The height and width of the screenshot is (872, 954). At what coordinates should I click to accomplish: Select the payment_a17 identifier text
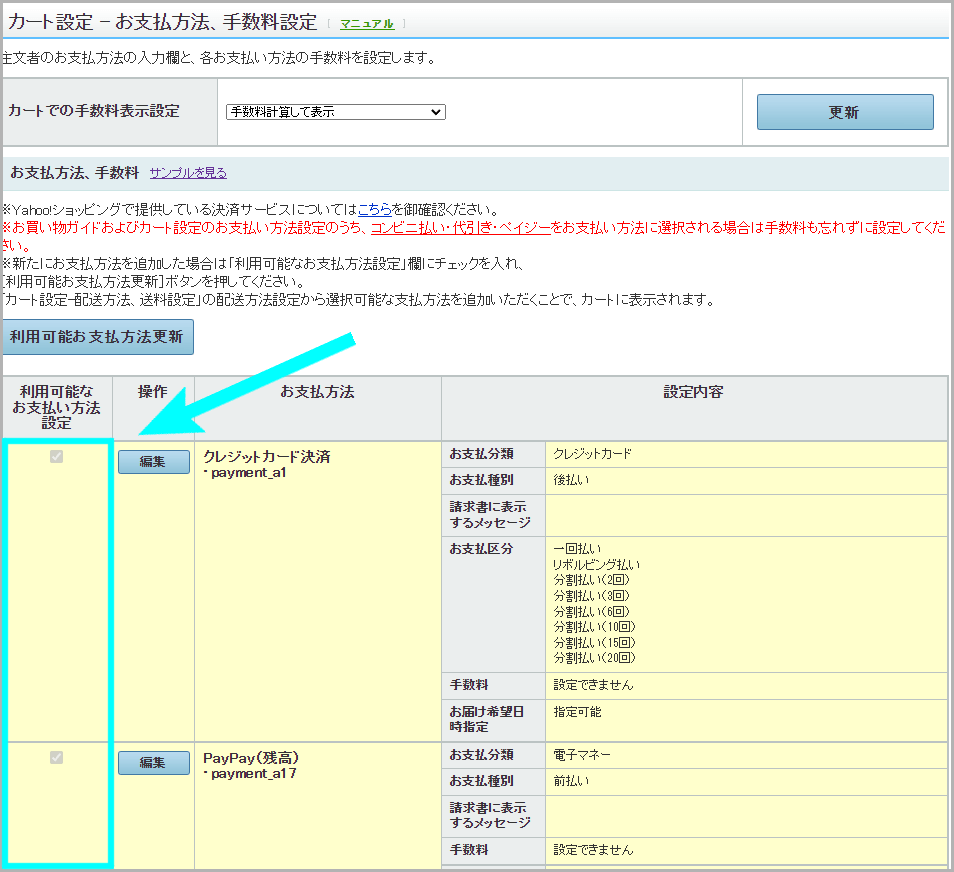(x=254, y=774)
